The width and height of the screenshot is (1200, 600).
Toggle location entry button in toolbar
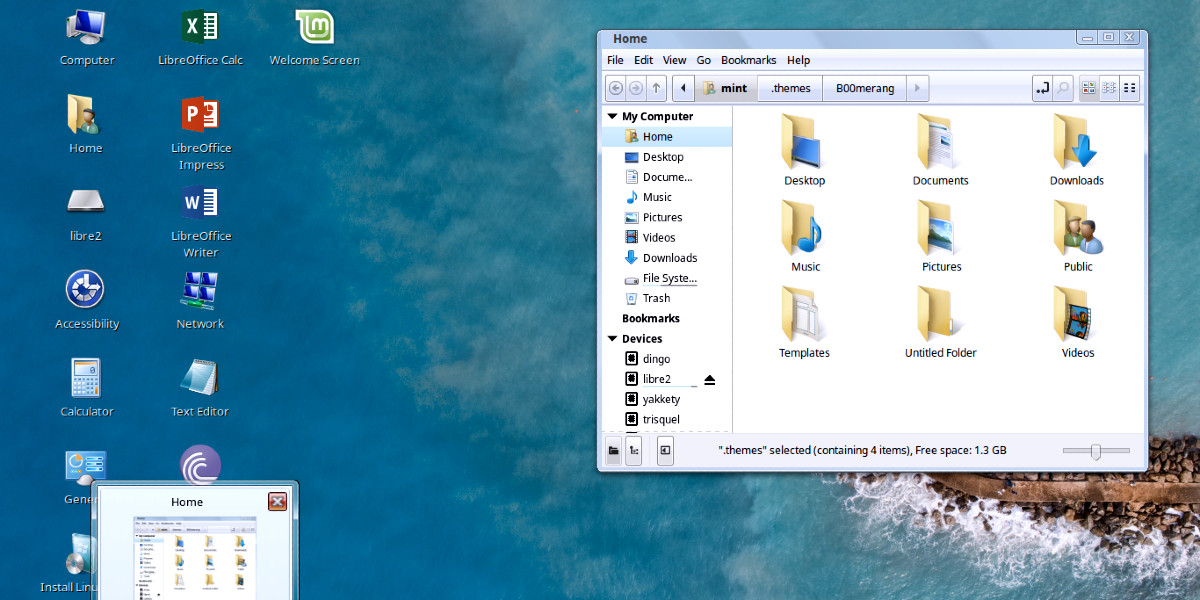[x=1042, y=88]
